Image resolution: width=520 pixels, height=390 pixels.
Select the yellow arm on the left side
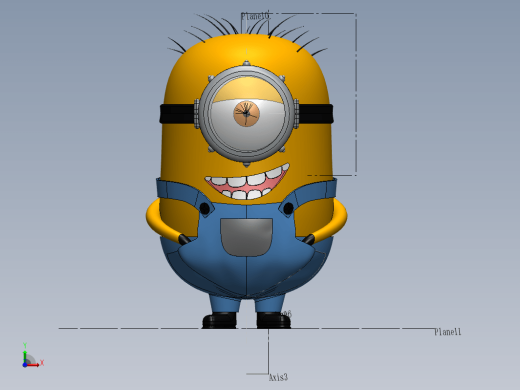click(161, 221)
